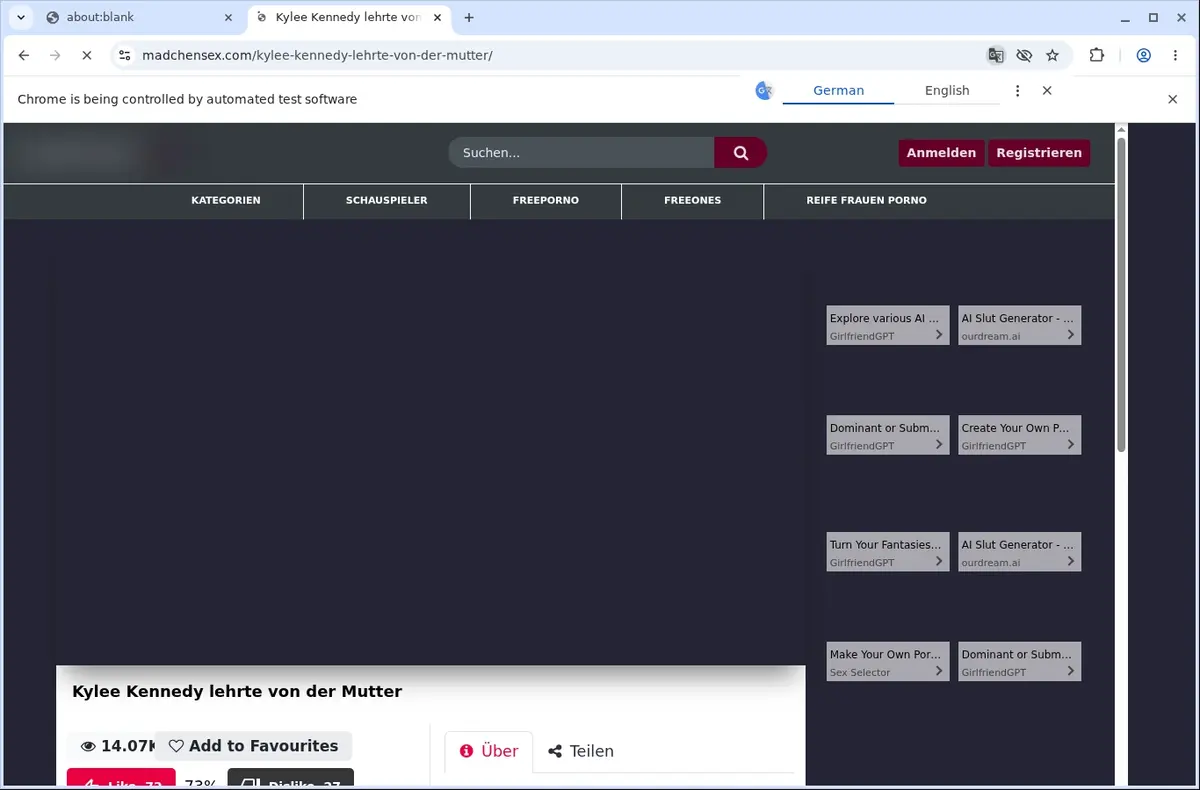The height and width of the screenshot is (790, 1200).
Task: Switch to the Teilen share tab
Action: tap(581, 751)
